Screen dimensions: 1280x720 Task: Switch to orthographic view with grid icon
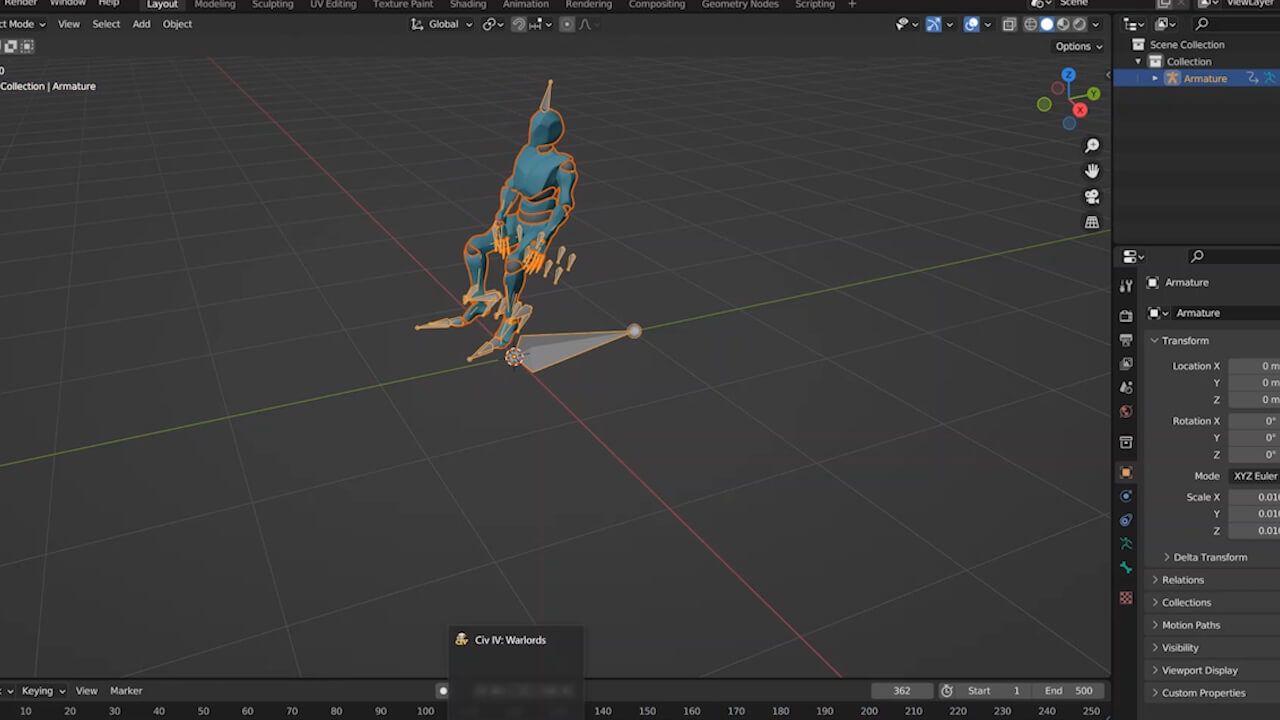tap(1092, 222)
